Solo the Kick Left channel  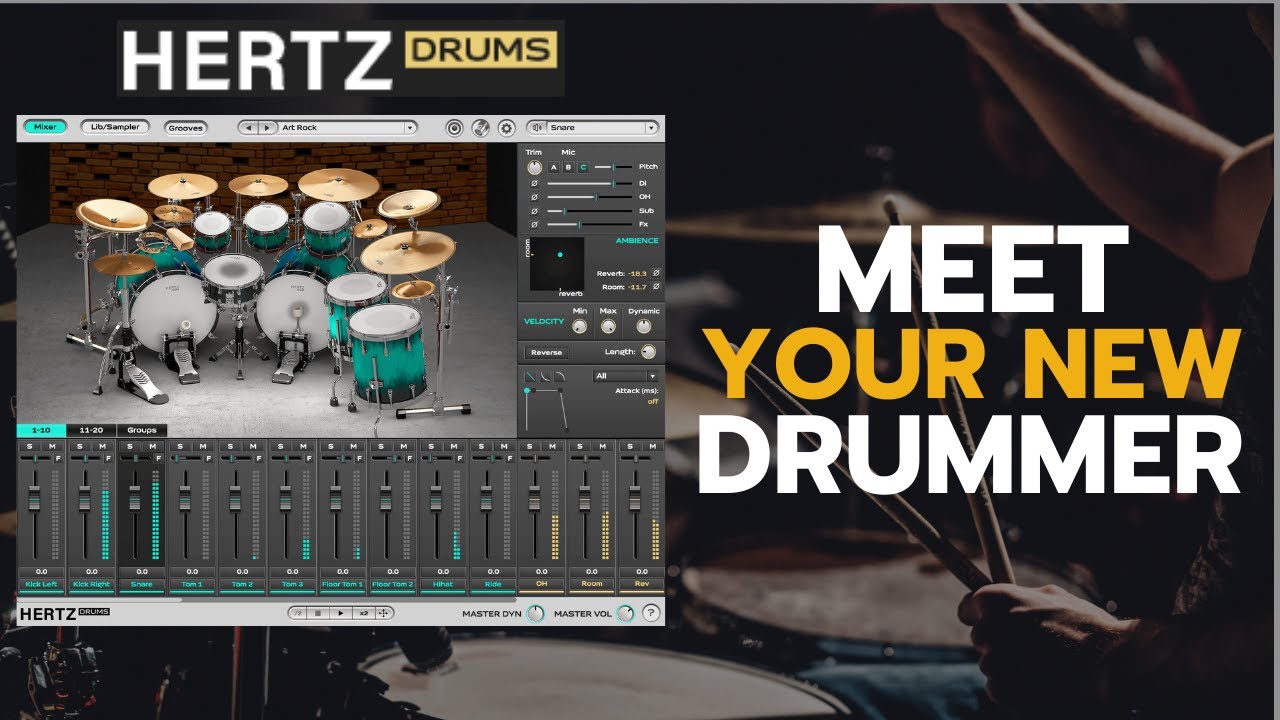tap(29, 446)
